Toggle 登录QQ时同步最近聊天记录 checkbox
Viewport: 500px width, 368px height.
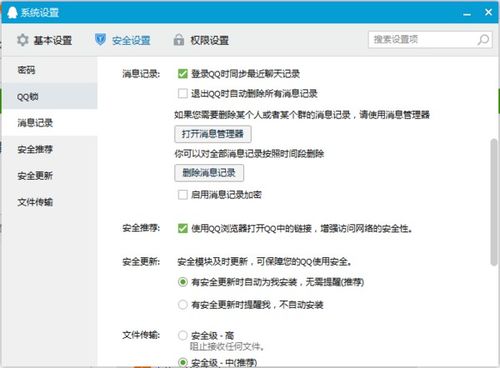point(183,74)
